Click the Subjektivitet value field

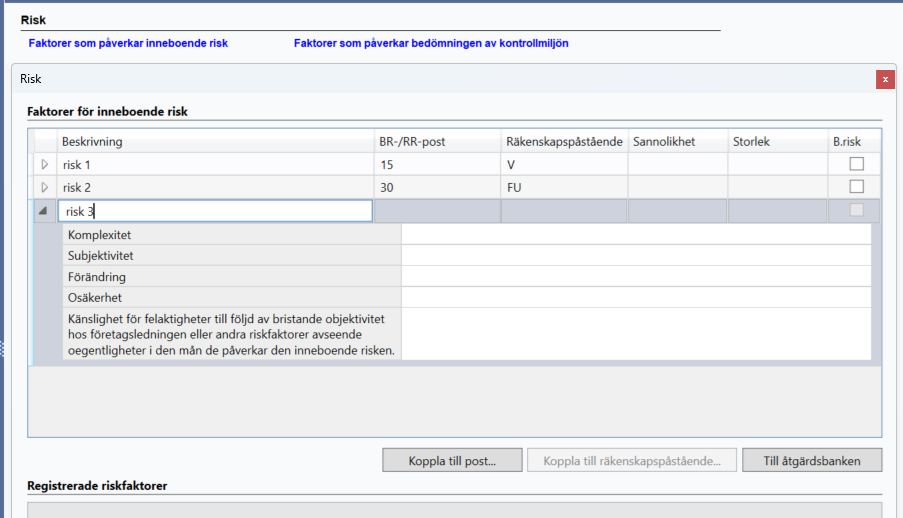pyautogui.click(x=636, y=255)
